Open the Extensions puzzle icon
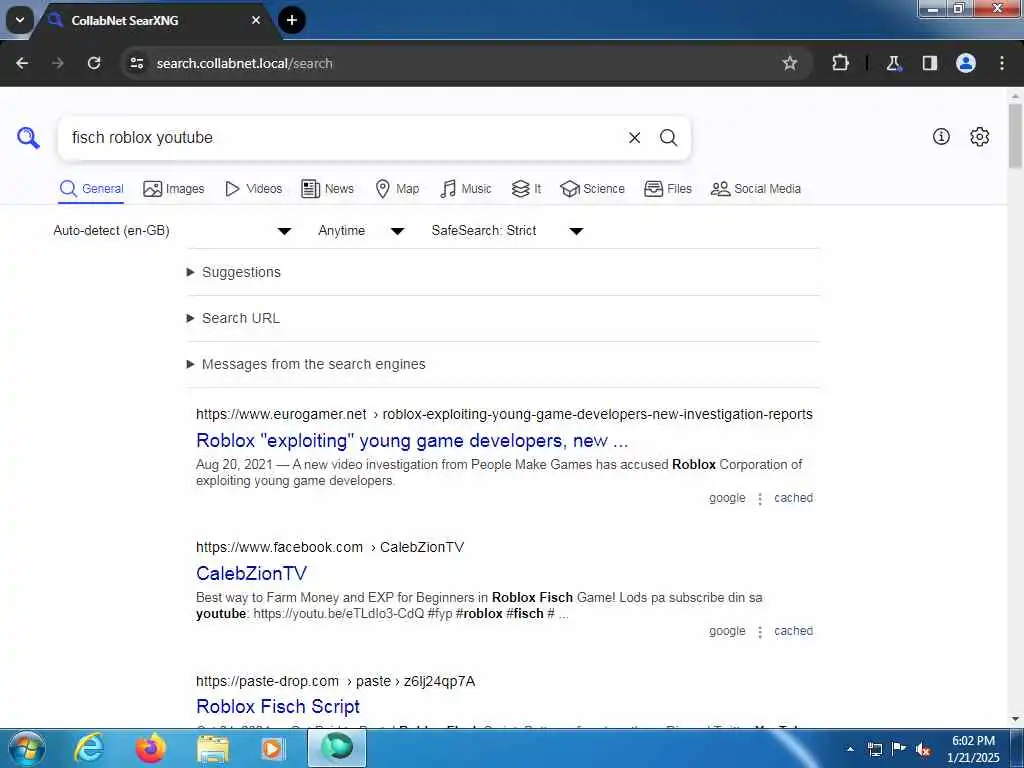The height and width of the screenshot is (768, 1024). click(840, 63)
